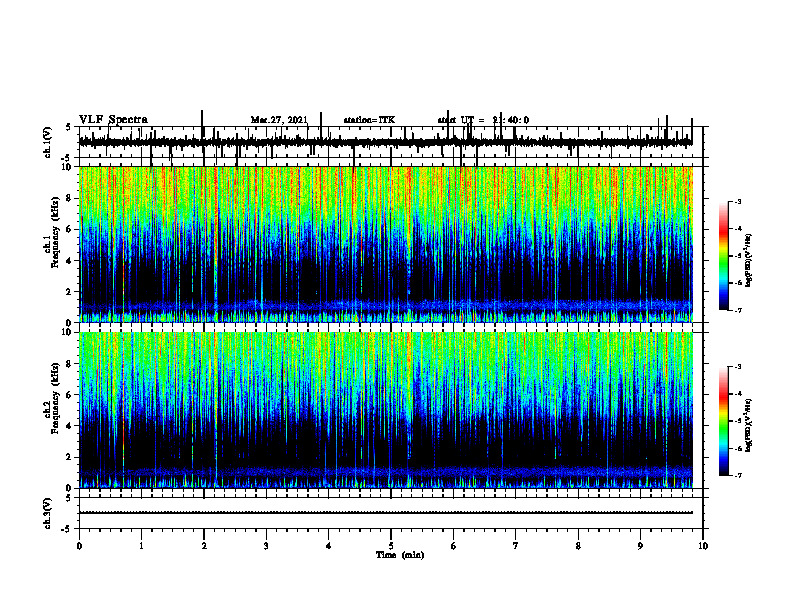Click the "ch.1(V)" waveform axis label

click(x=47, y=142)
